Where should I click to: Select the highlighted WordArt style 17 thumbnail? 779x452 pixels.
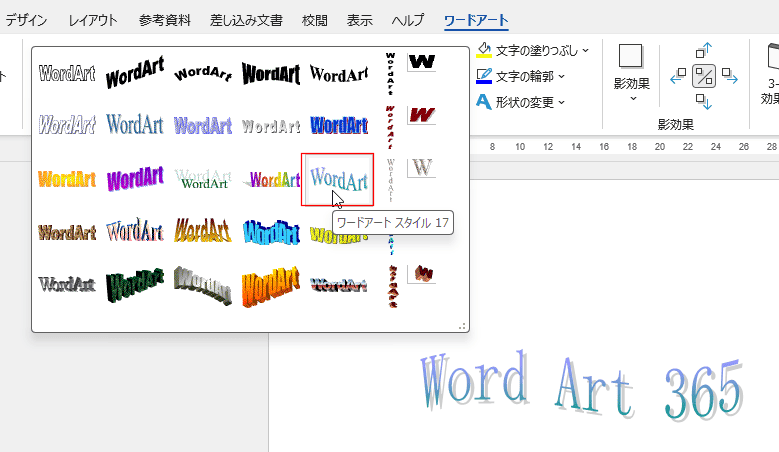pyautogui.click(x=338, y=179)
